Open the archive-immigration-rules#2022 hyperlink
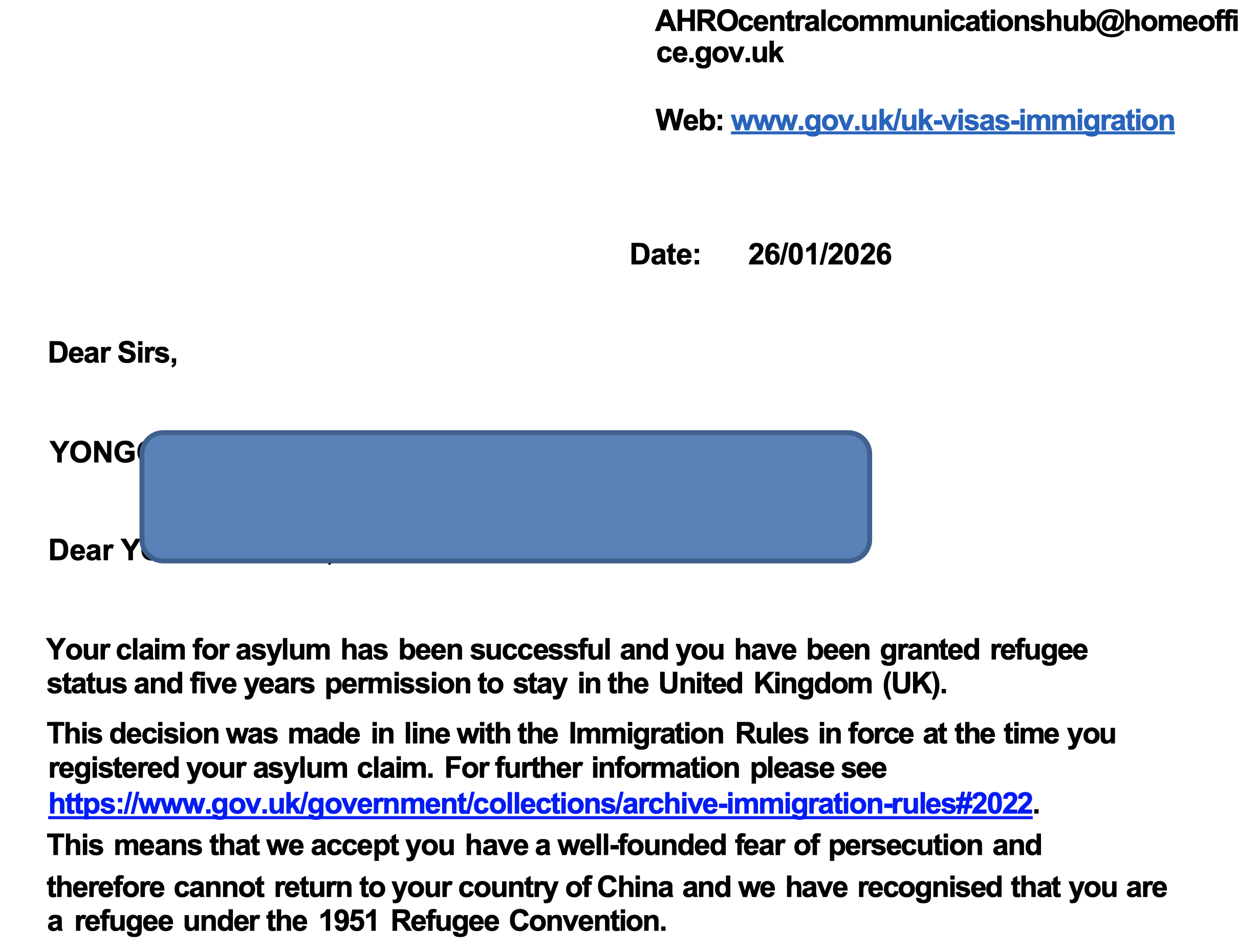 point(540,804)
